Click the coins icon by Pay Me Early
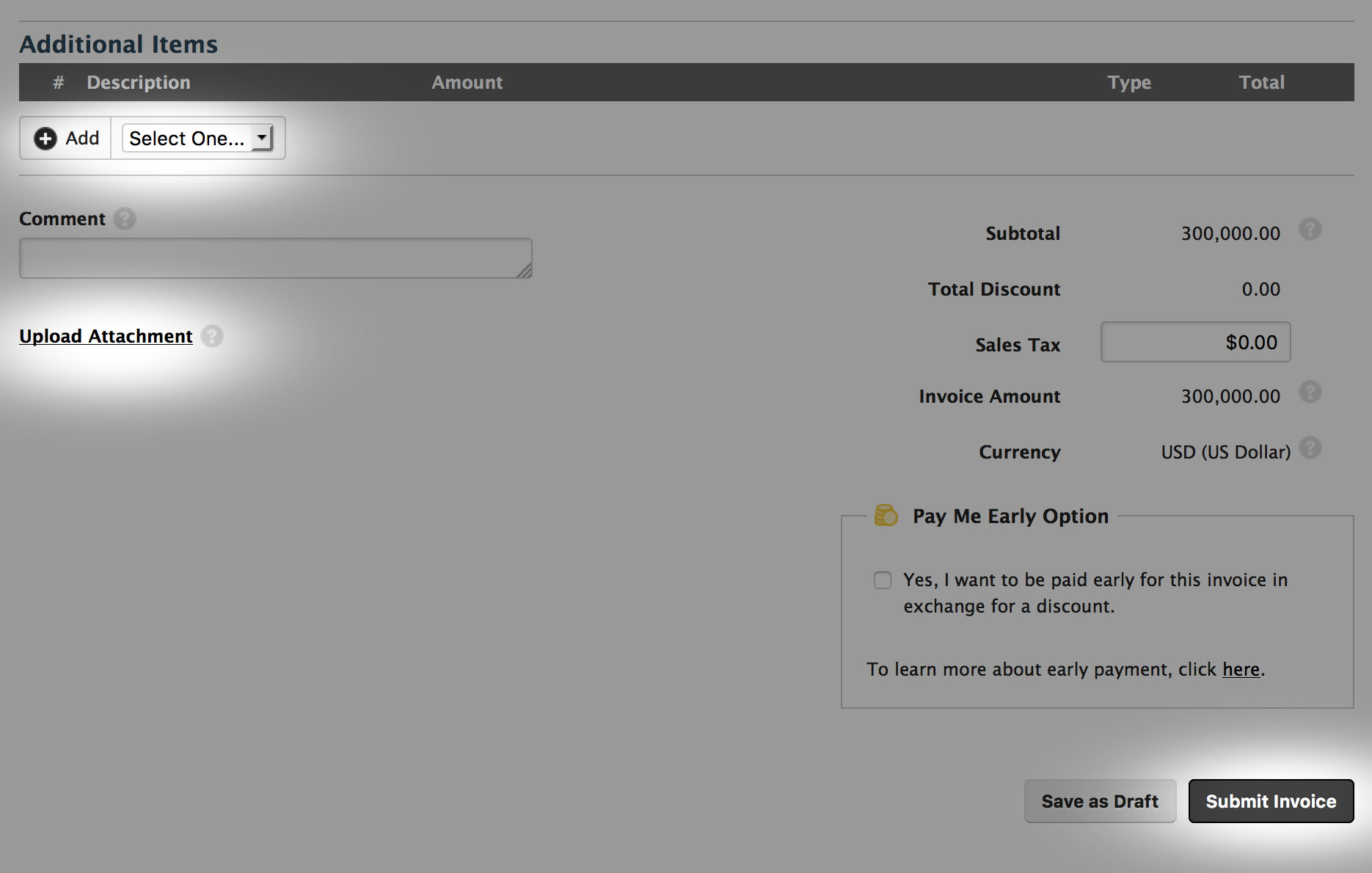1372x873 pixels. pos(886,516)
